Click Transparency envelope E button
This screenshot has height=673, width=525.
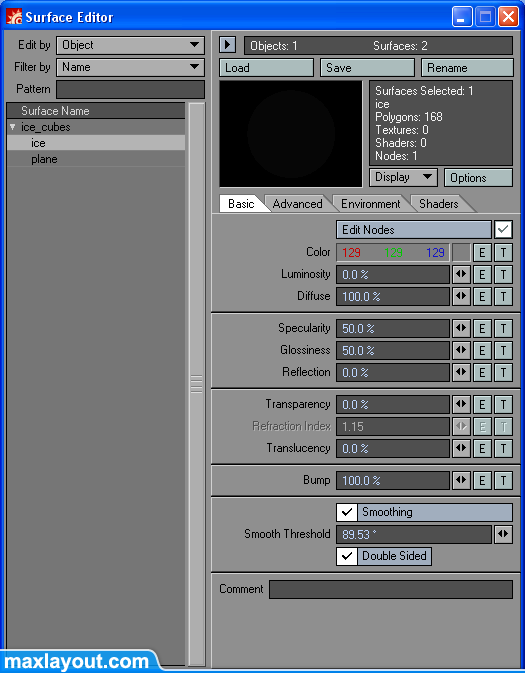pyautogui.click(x=482, y=405)
